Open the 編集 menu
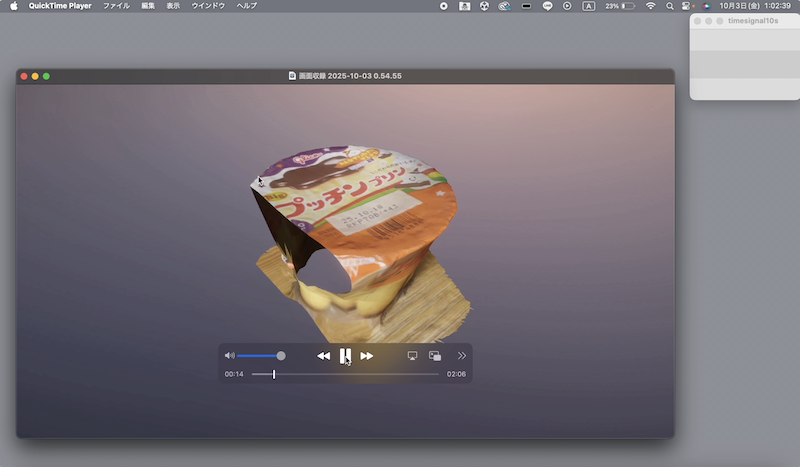Viewport: 800px width, 467px height. point(148,6)
